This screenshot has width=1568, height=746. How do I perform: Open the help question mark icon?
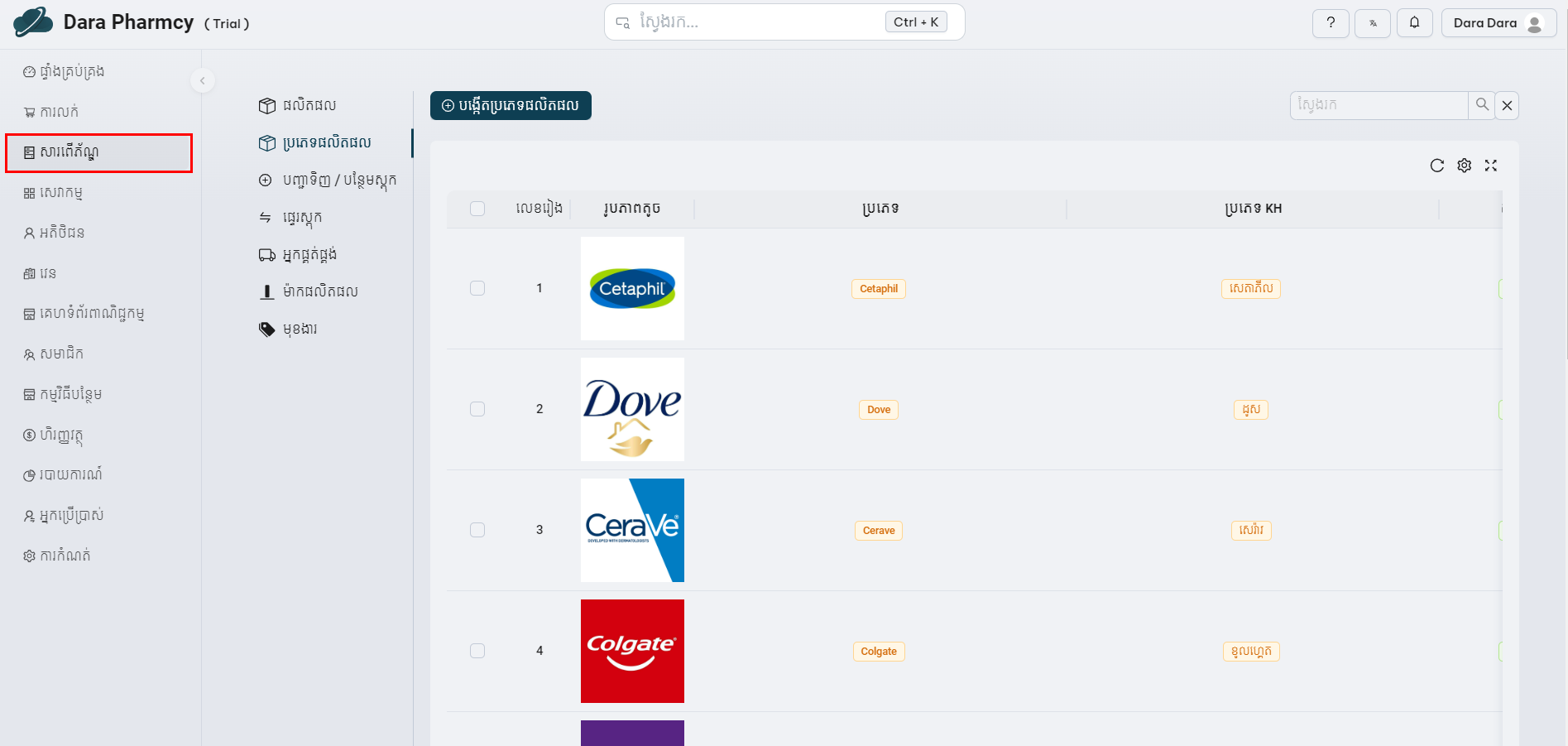tap(1330, 23)
